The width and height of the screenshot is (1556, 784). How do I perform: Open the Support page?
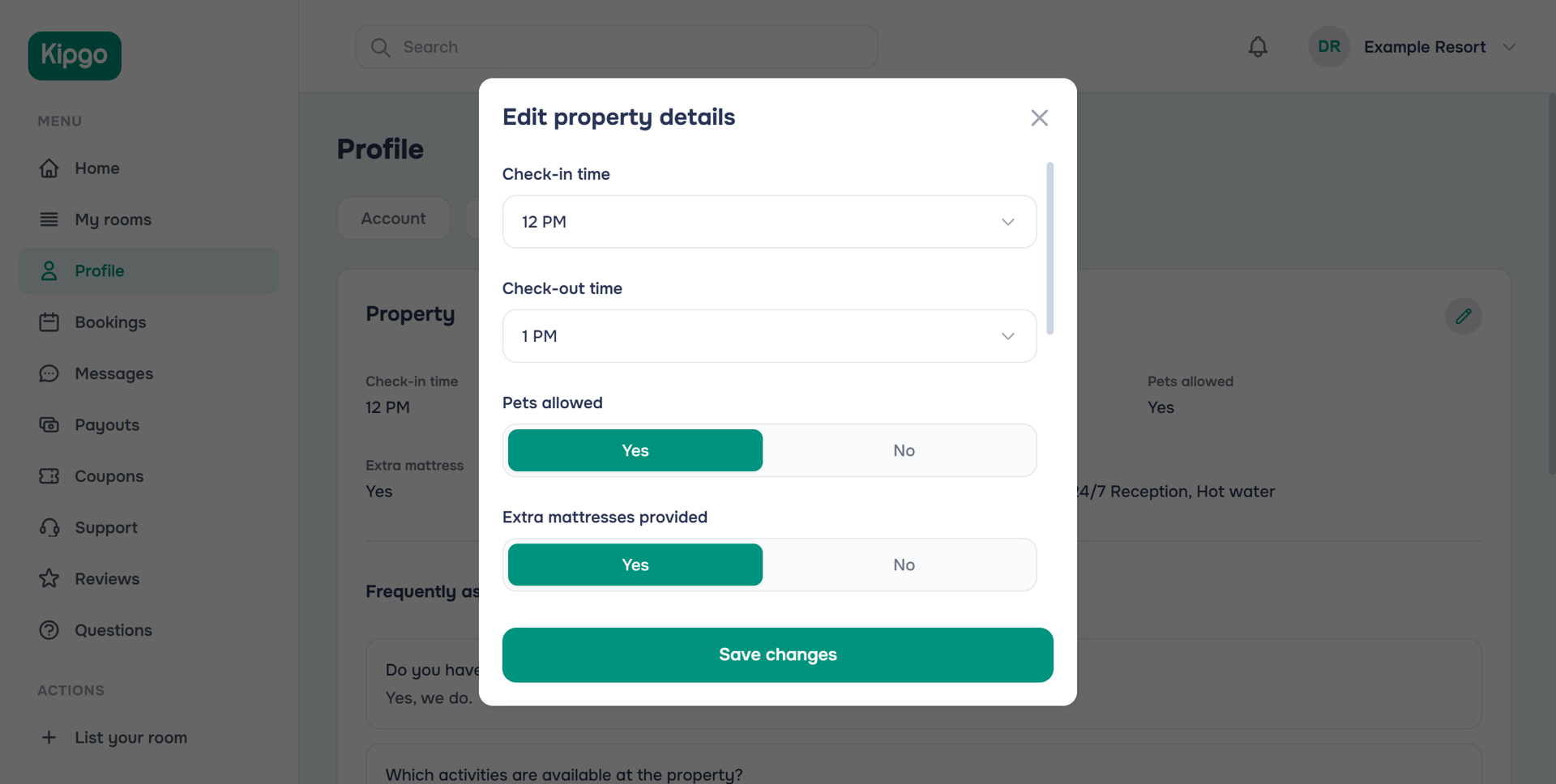click(105, 527)
